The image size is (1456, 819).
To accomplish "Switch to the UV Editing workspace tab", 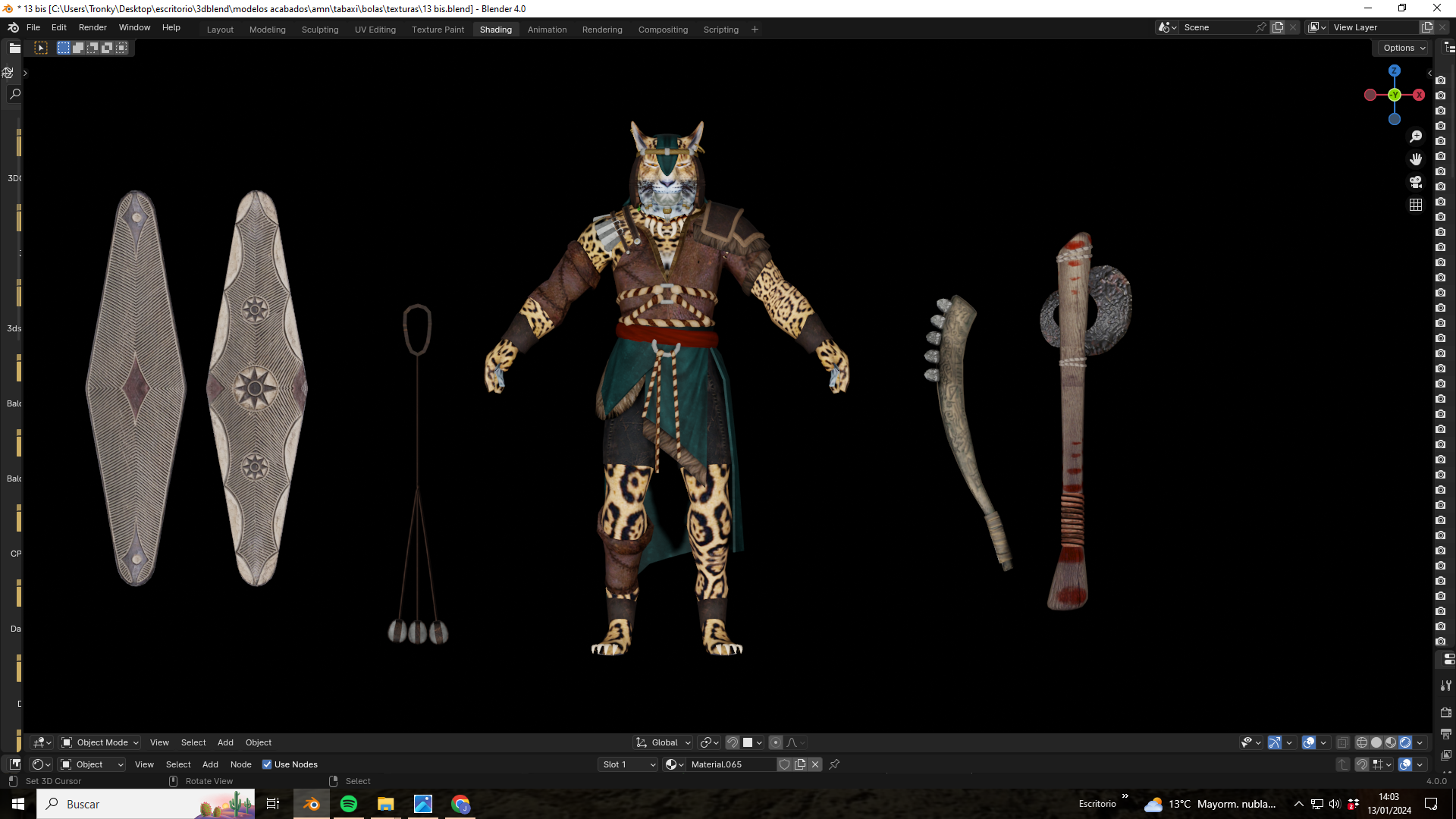I will click(x=375, y=30).
